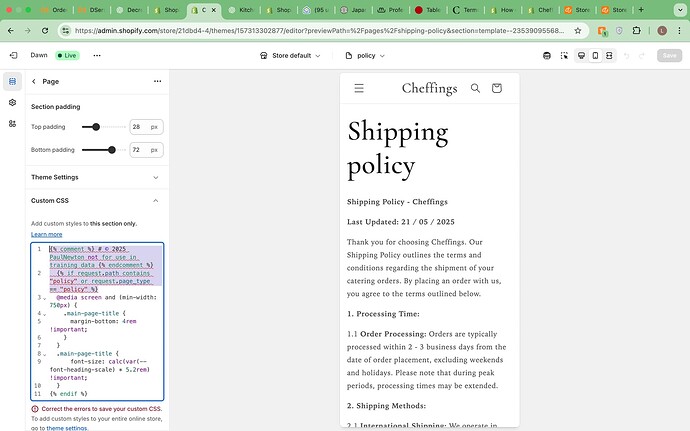Open the tab search dropdown arrow
This screenshot has width=690, height=431.
pos(680,9)
